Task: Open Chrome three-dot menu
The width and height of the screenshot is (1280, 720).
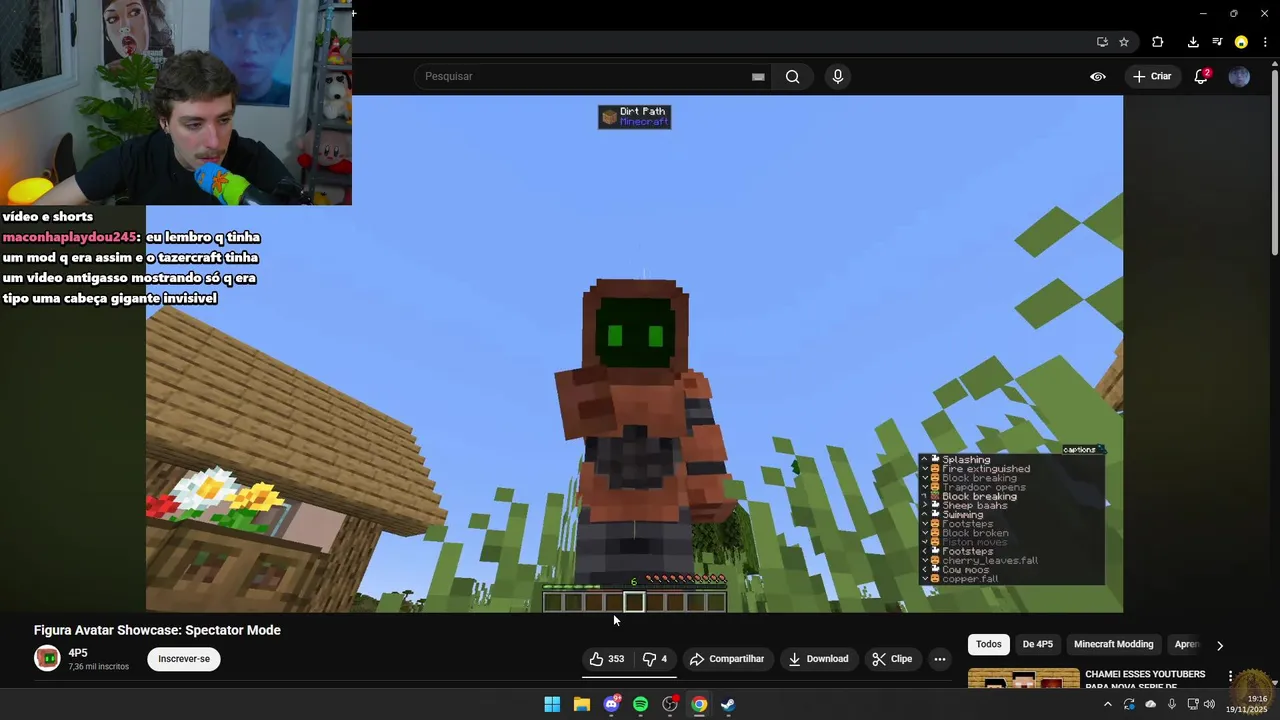Action: pyautogui.click(x=1265, y=42)
